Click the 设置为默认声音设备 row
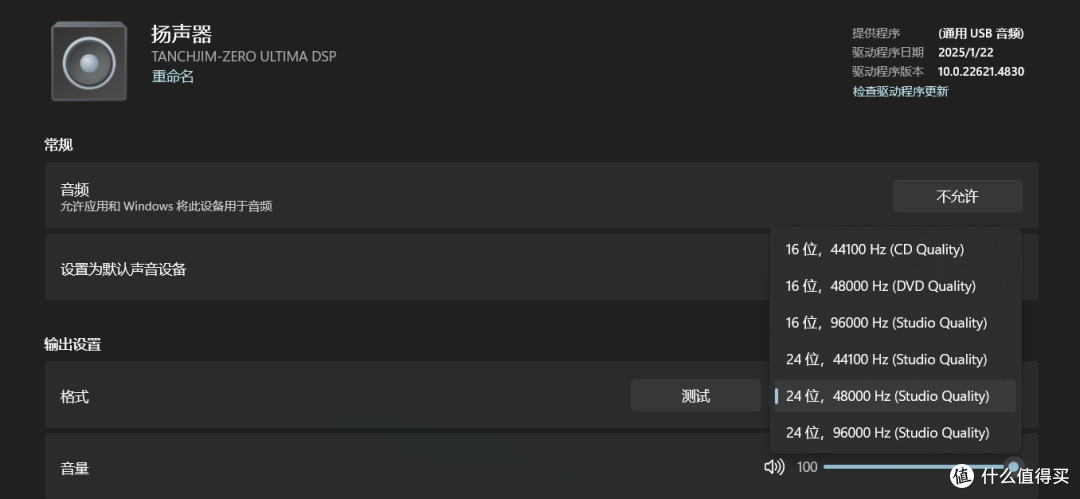The height and width of the screenshot is (499, 1080). tap(541, 269)
